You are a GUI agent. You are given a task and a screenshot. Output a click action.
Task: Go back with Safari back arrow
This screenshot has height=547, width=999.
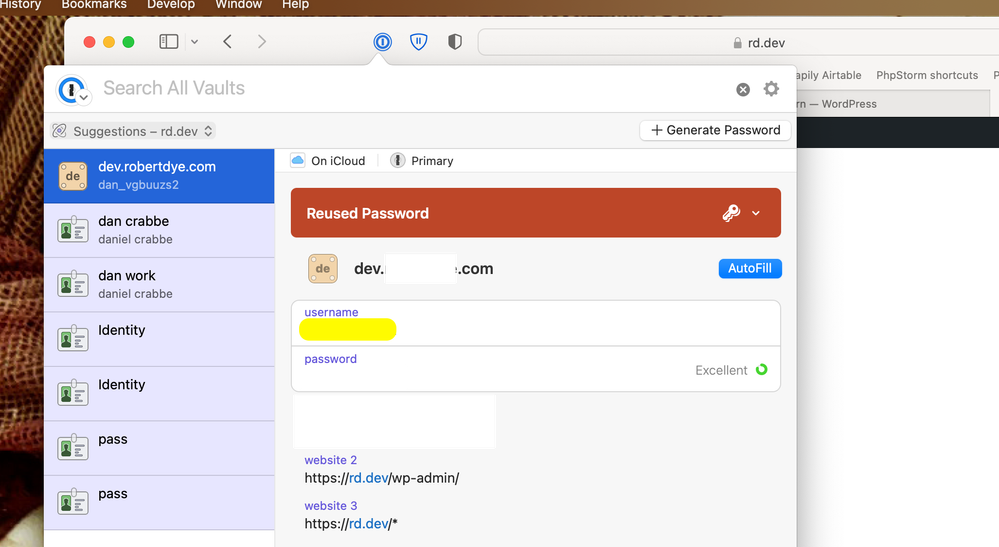[228, 42]
